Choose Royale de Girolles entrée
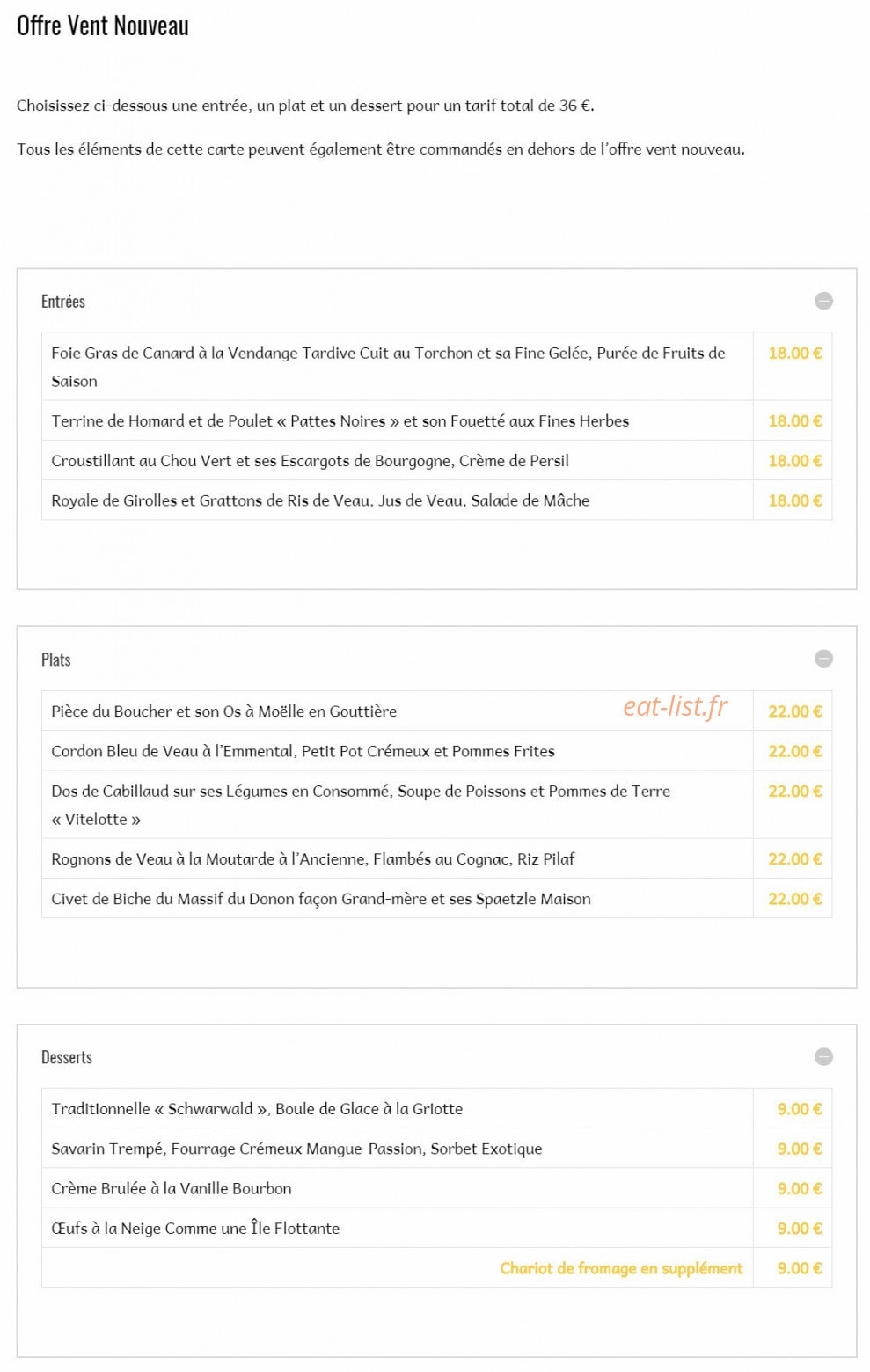 [436, 500]
